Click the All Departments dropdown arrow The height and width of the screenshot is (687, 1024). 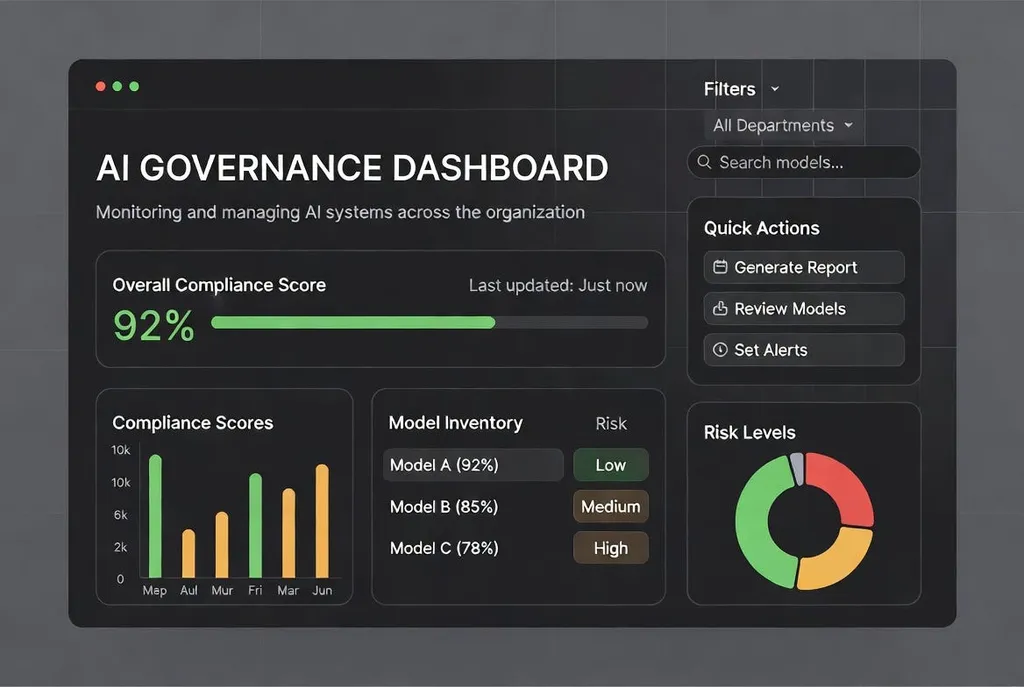click(x=848, y=125)
